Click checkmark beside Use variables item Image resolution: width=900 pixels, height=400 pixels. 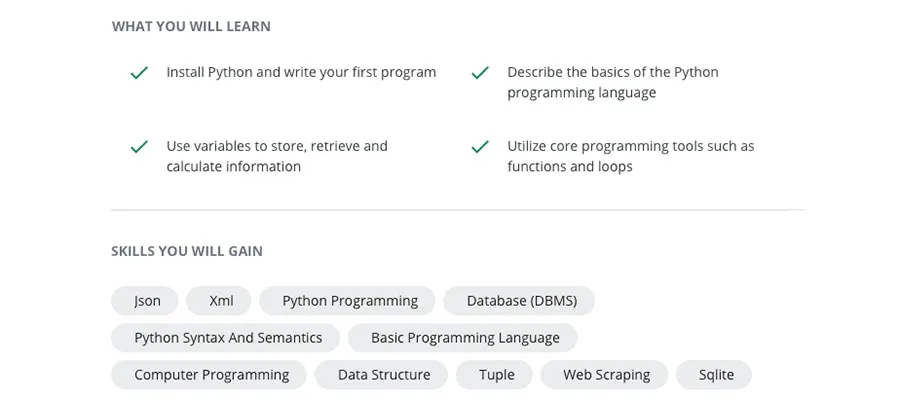(139, 147)
